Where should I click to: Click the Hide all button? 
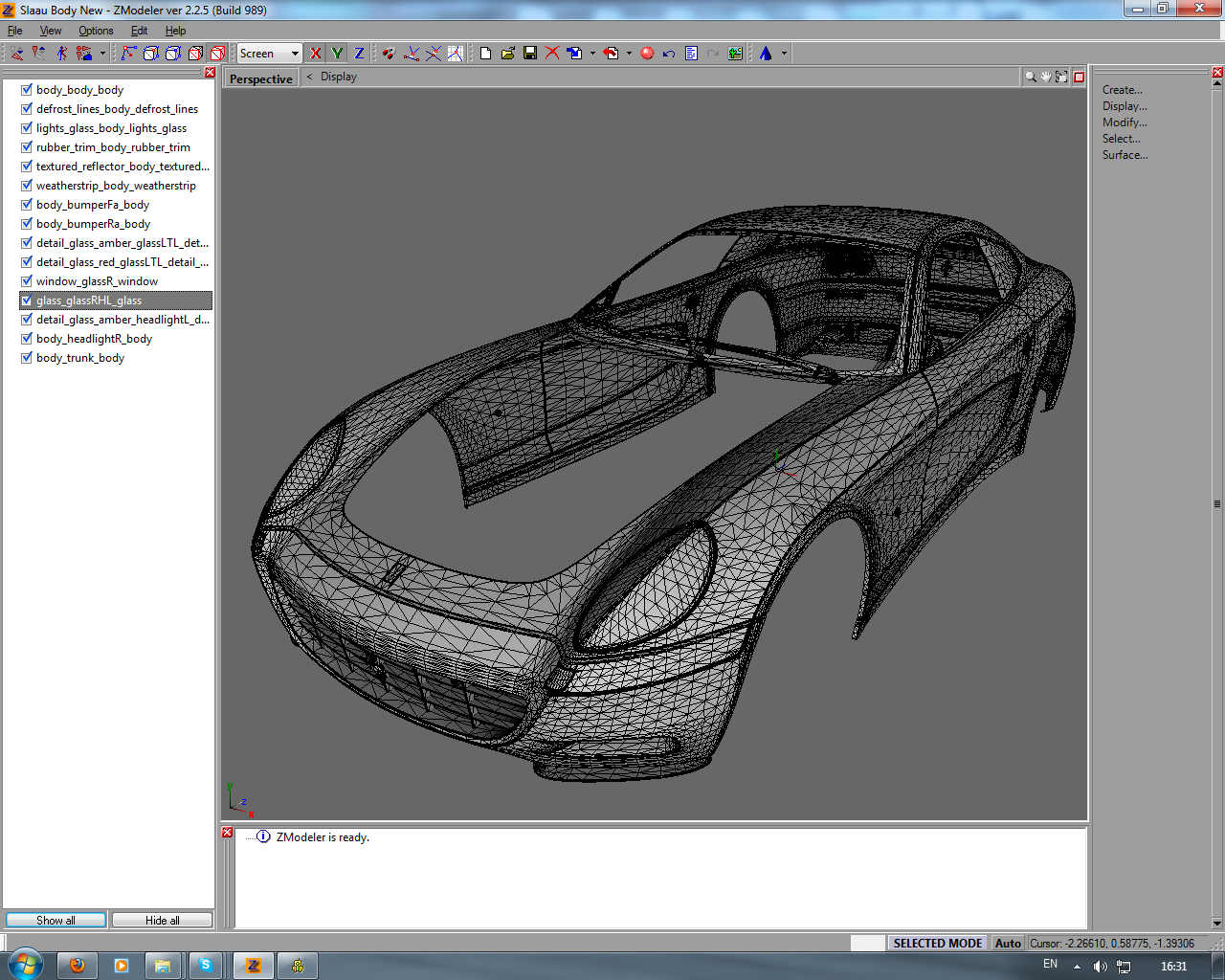[162, 920]
